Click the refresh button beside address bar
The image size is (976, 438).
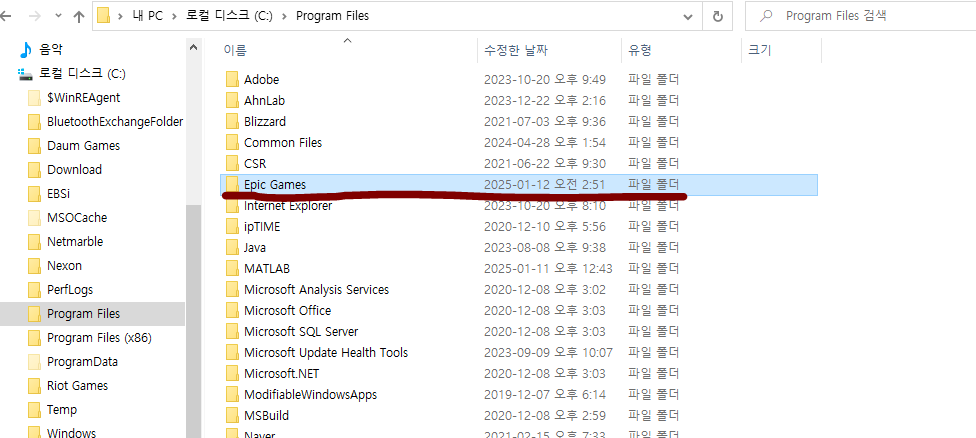point(718,17)
